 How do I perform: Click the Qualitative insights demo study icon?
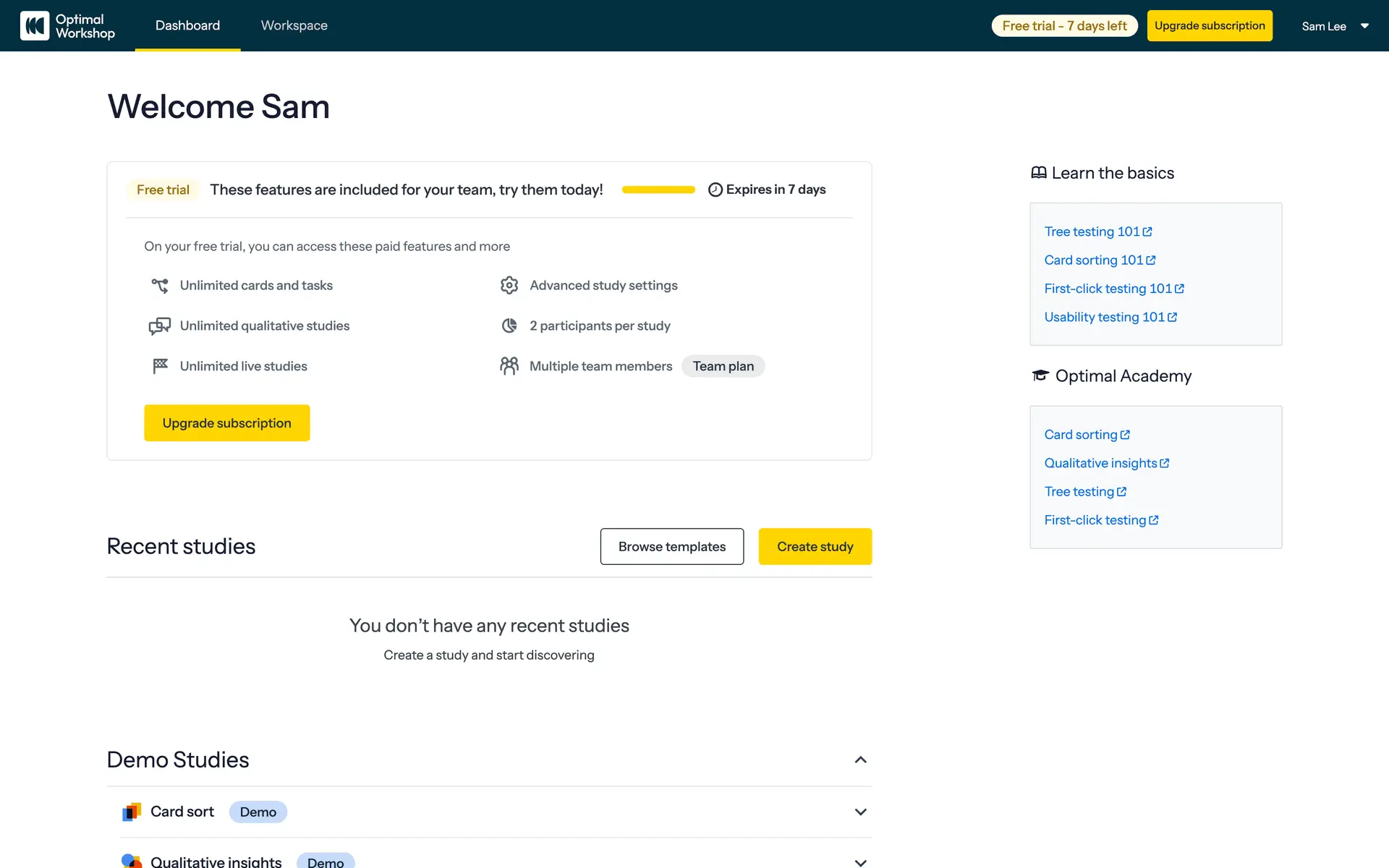(132, 861)
